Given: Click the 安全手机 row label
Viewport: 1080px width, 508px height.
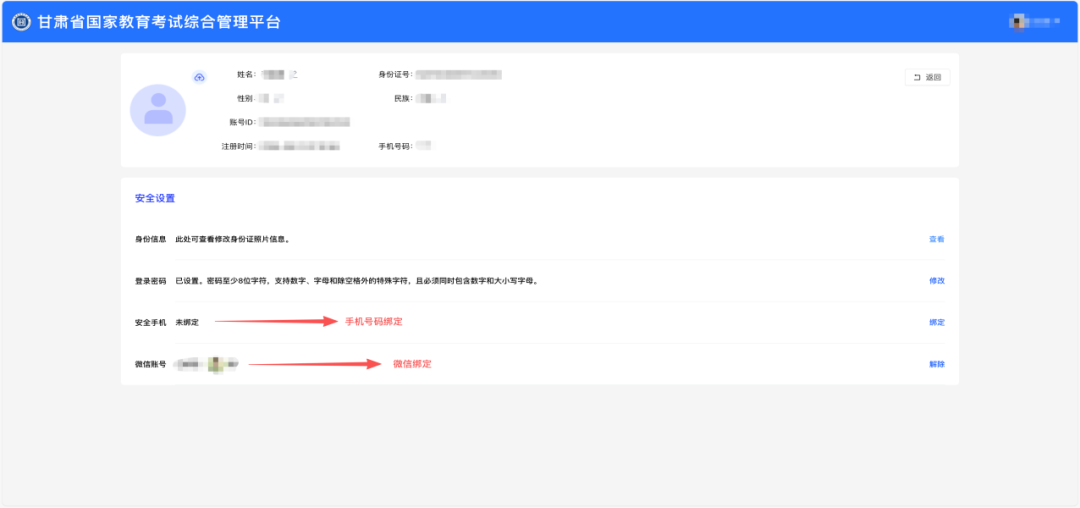Looking at the screenshot, I should click(151, 322).
